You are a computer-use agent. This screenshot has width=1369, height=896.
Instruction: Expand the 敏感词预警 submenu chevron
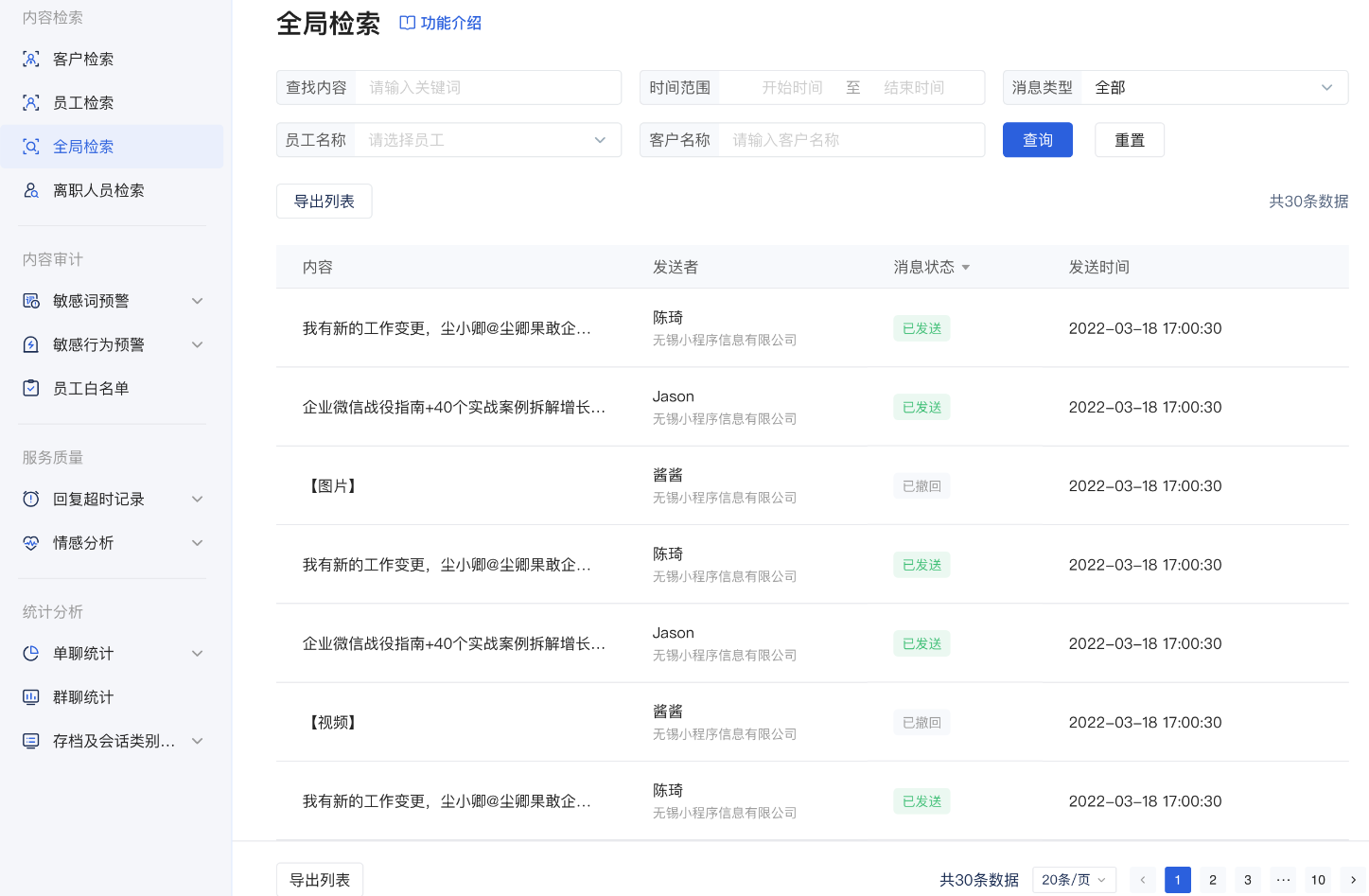pos(198,301)
